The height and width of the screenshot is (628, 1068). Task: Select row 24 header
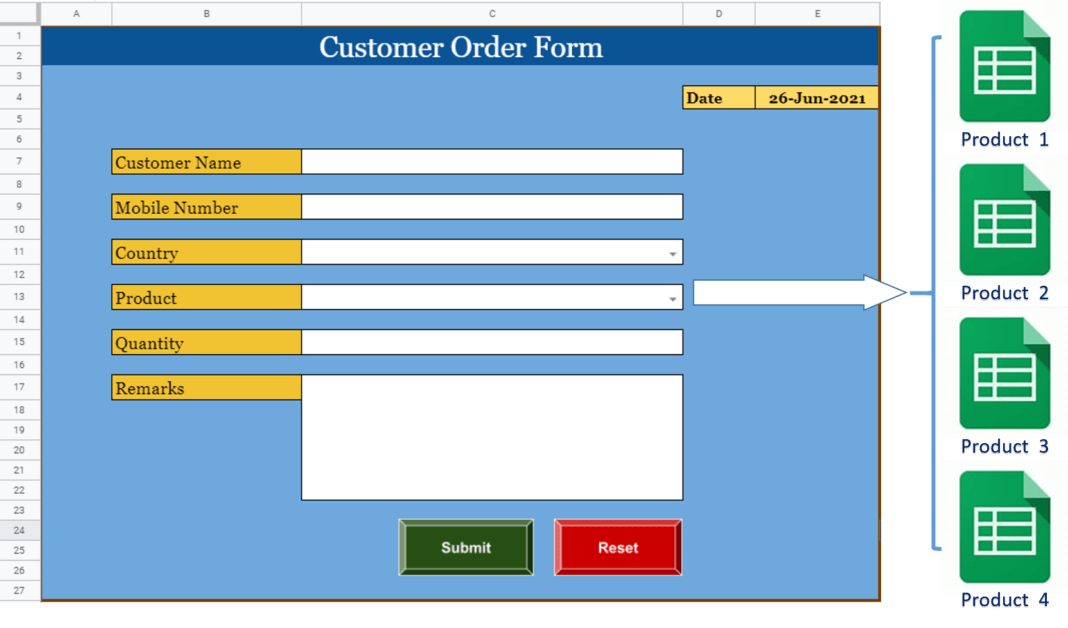[x=19, y=530]
